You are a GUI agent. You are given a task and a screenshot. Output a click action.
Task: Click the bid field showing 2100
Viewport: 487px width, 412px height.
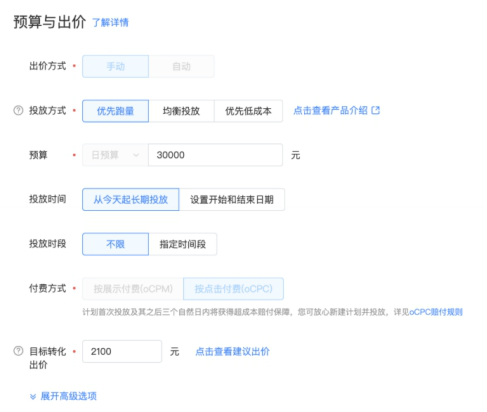[x=122, y=351]
